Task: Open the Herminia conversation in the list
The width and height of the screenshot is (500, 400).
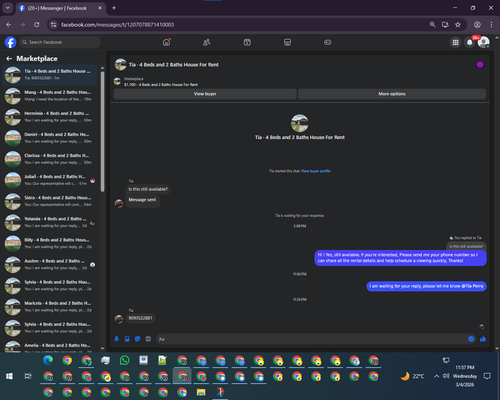Action: (50, 117)
